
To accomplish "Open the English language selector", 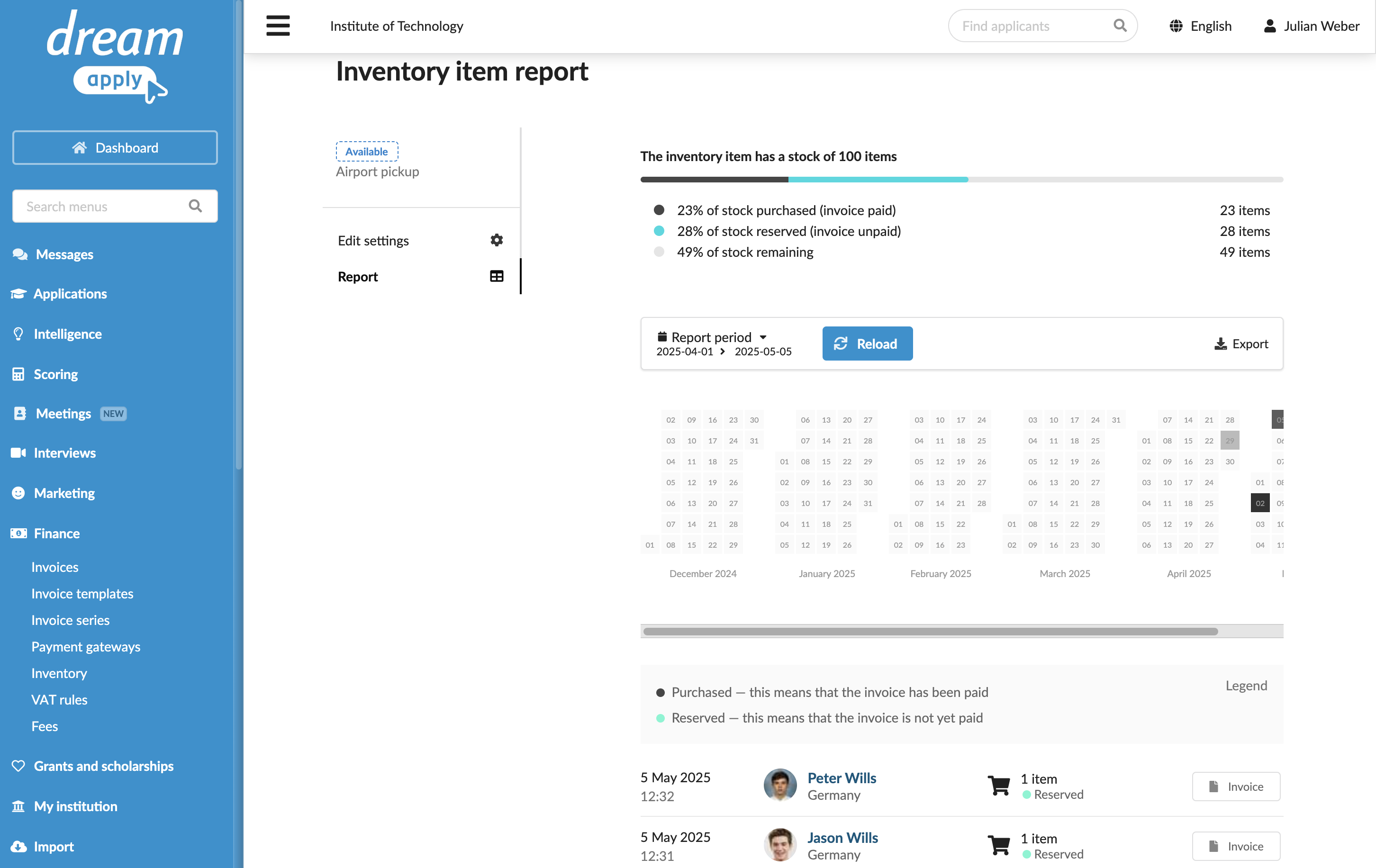I will coord(1200,26).
